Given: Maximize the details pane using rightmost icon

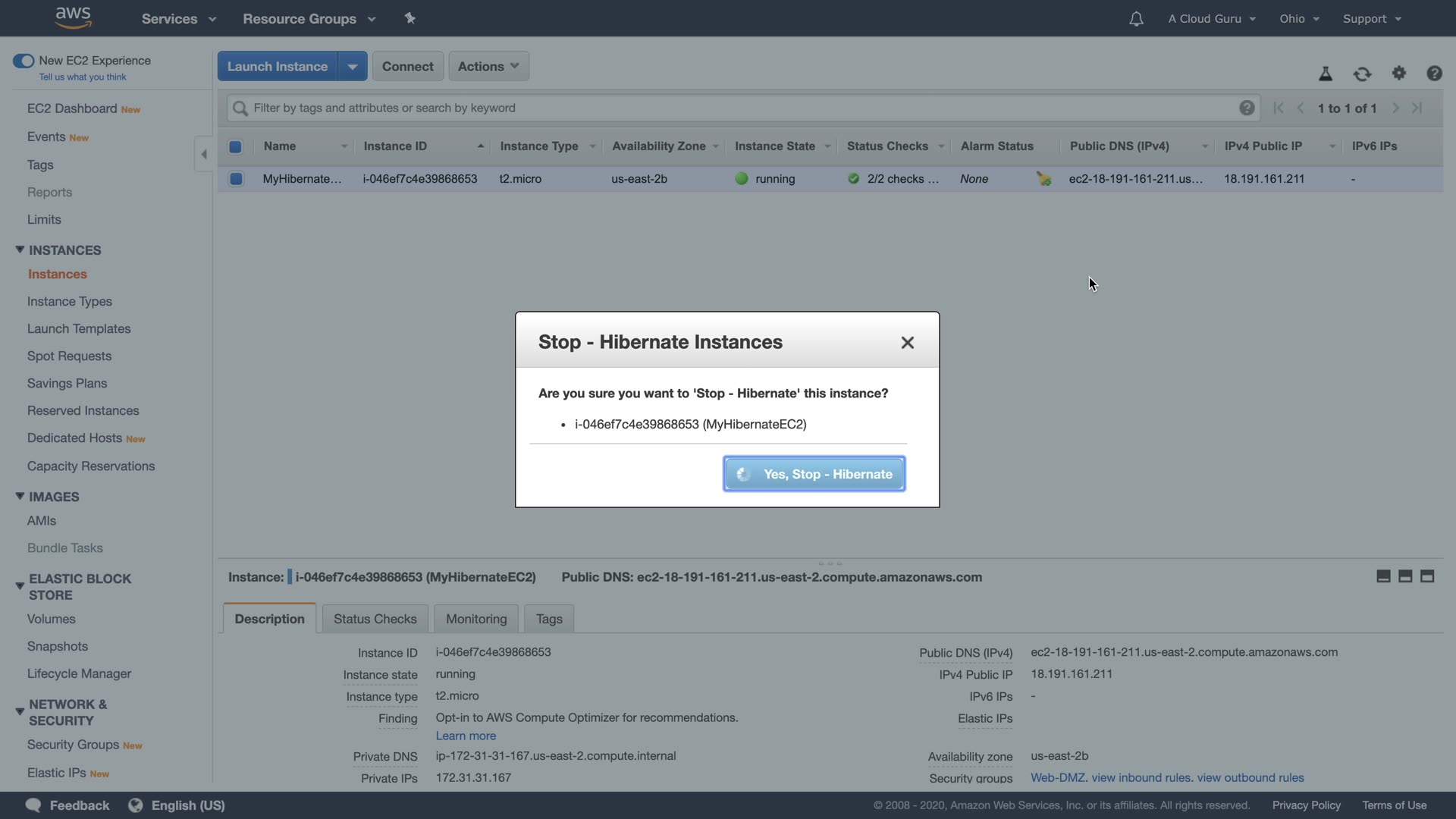Looking at the screenshot, I should [1427, 576].
